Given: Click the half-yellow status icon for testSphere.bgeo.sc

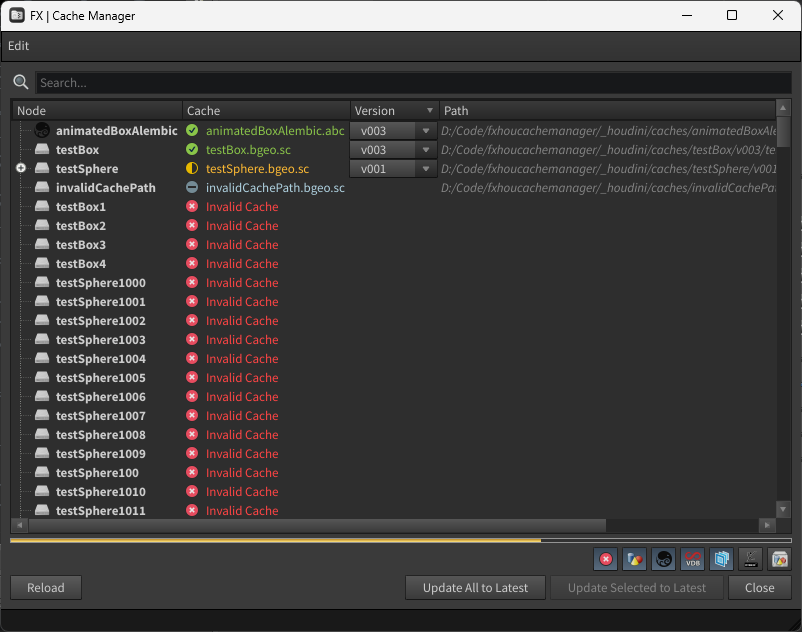Looking at the screenshot, I should click(x=192, y=169).
